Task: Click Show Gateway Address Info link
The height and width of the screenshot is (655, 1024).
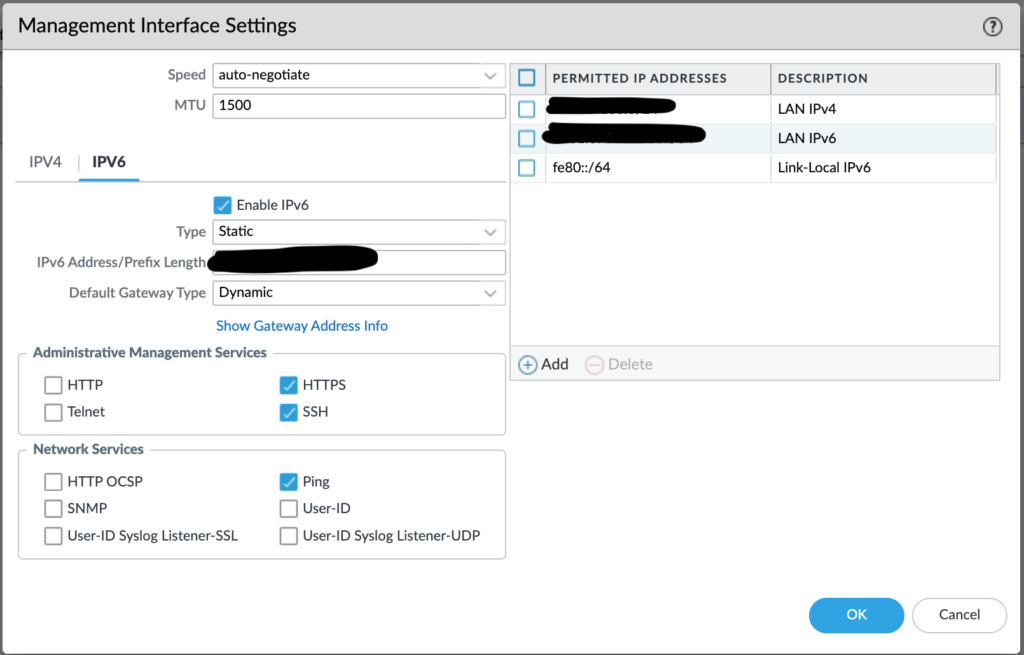Action: coord(302,326)
